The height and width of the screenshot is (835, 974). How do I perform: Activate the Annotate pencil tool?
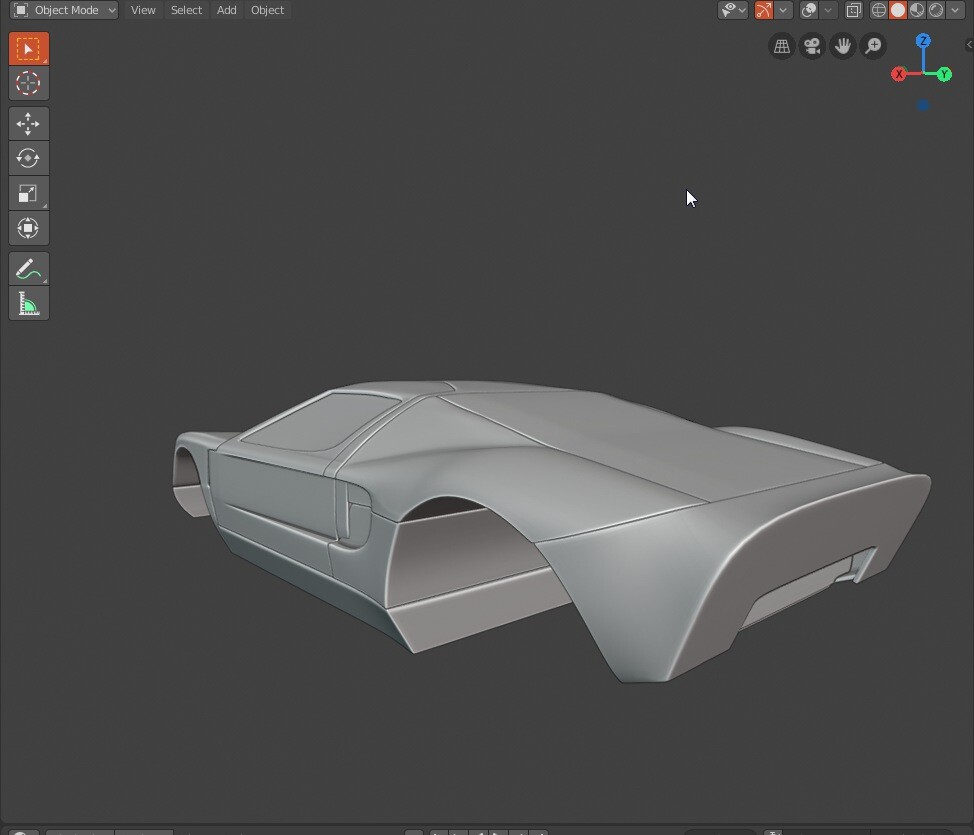(x=28, y=269)
